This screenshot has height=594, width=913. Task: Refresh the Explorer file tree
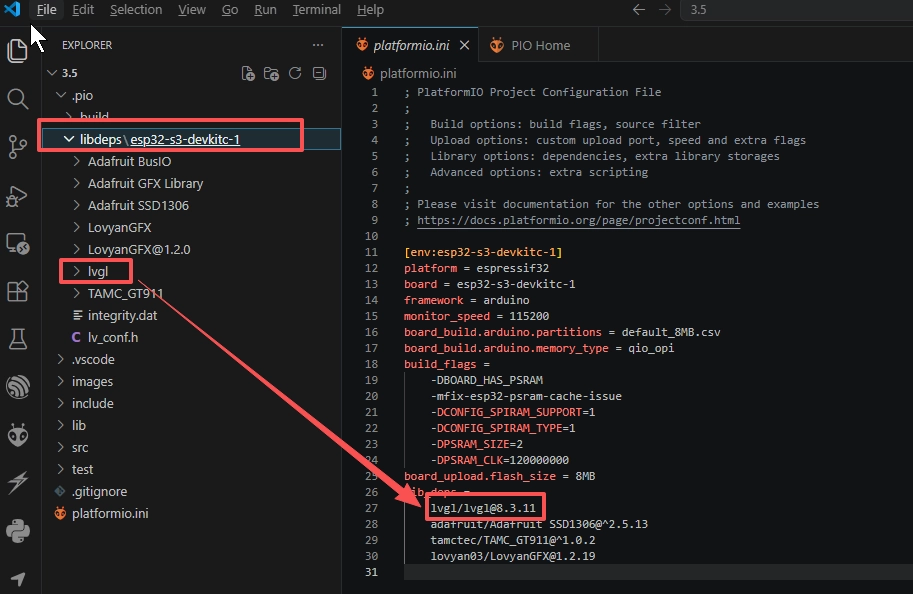(x=295, y=73)
